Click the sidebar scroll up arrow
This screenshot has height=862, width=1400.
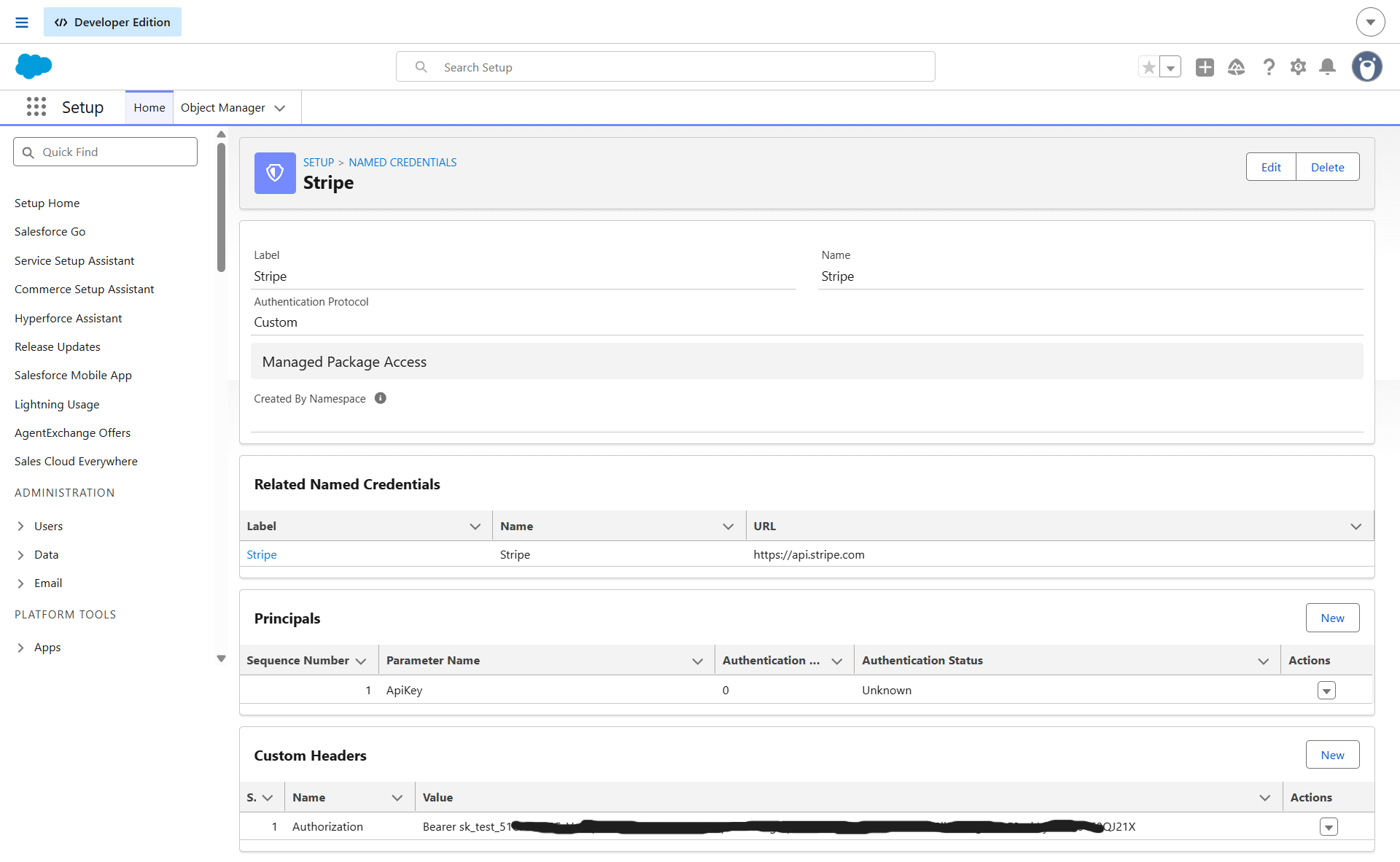(221, 134)
